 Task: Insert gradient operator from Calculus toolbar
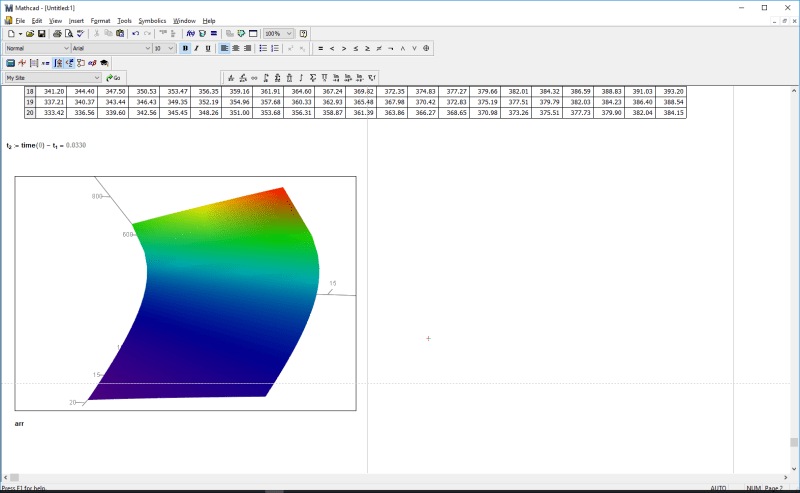[372, 78]
